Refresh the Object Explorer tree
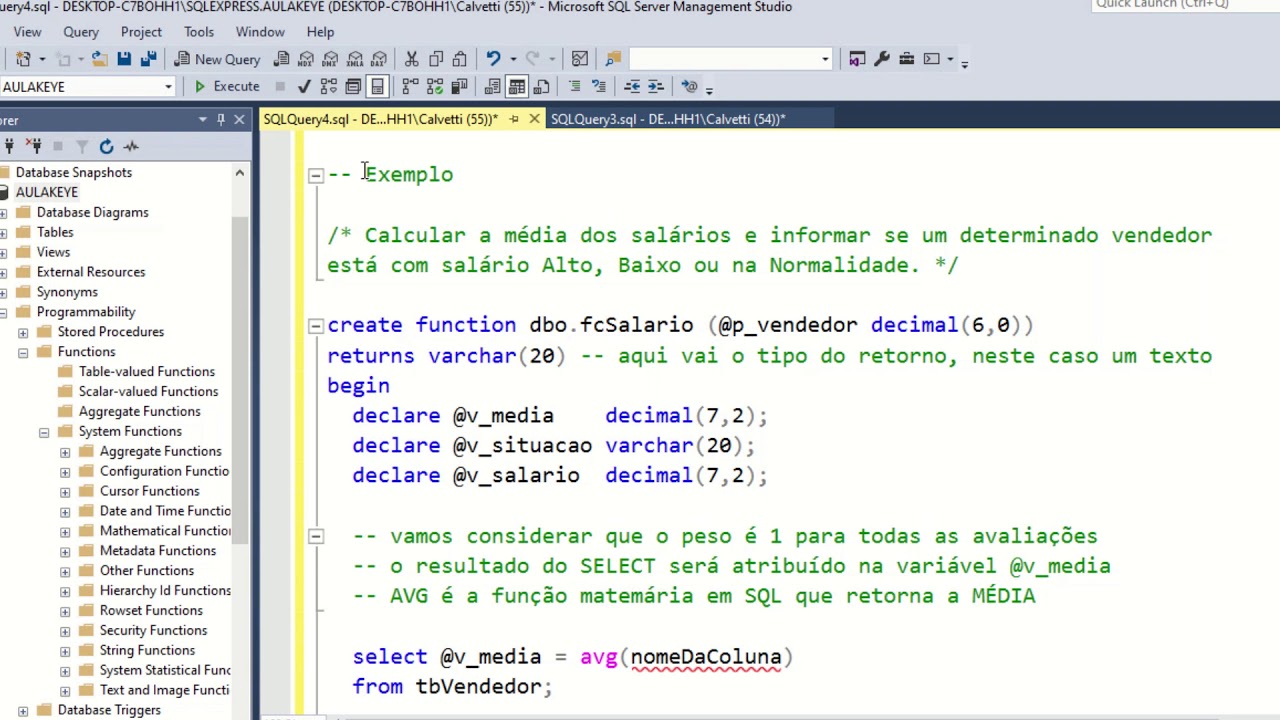This screenshot has width=1280, height=720. click(106, 146)
